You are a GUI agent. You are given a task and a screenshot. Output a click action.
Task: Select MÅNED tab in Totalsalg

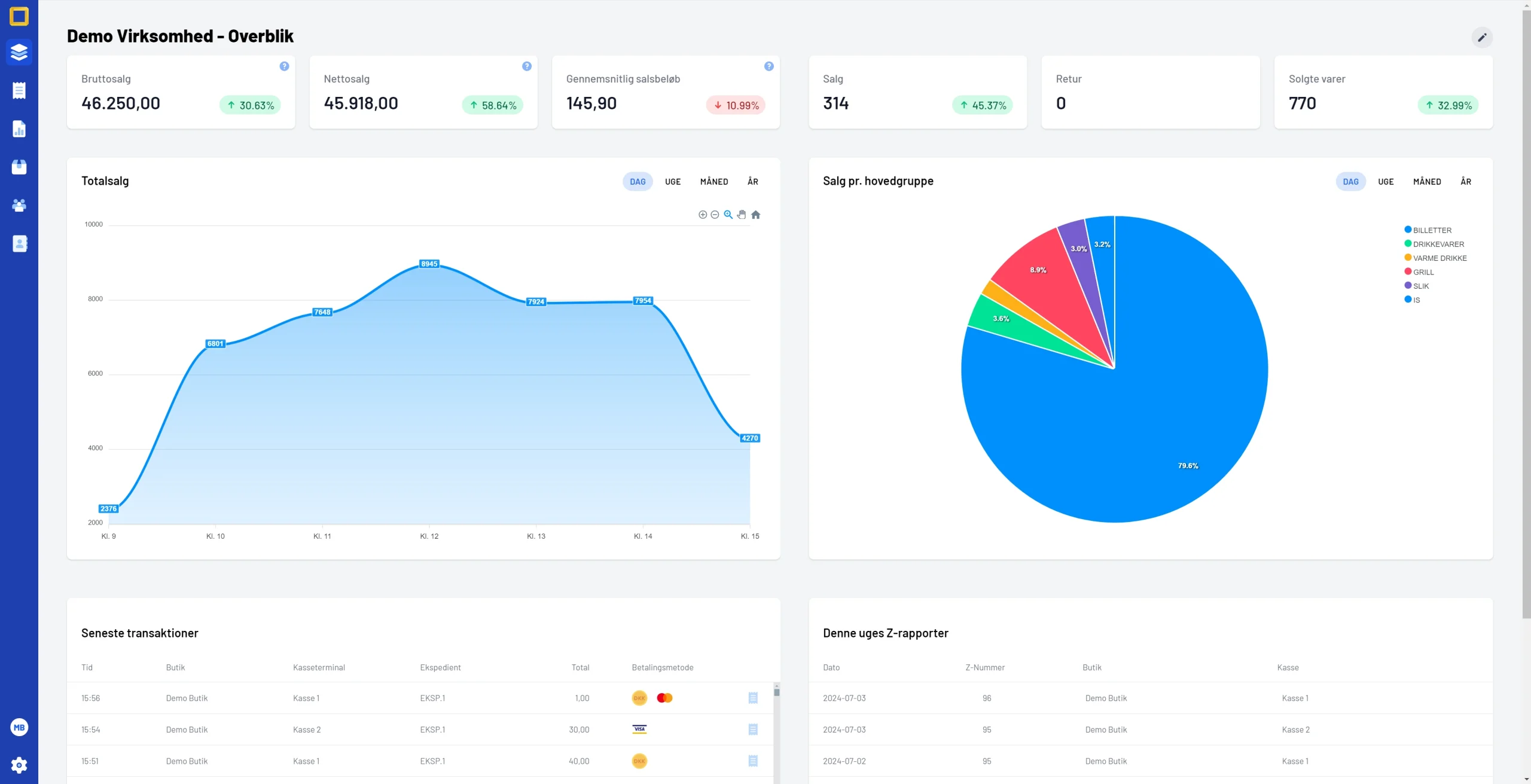point(714,182)
